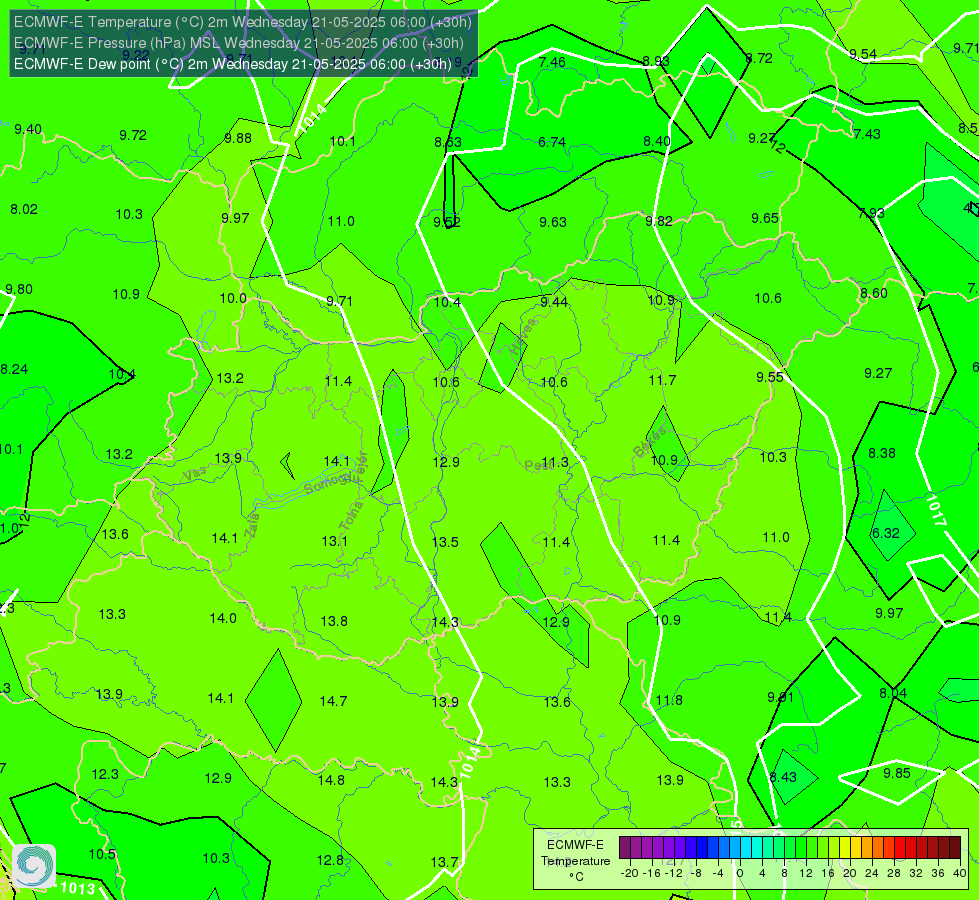
Task: Click the temperature value 12.3
Action: coord(105,774)
